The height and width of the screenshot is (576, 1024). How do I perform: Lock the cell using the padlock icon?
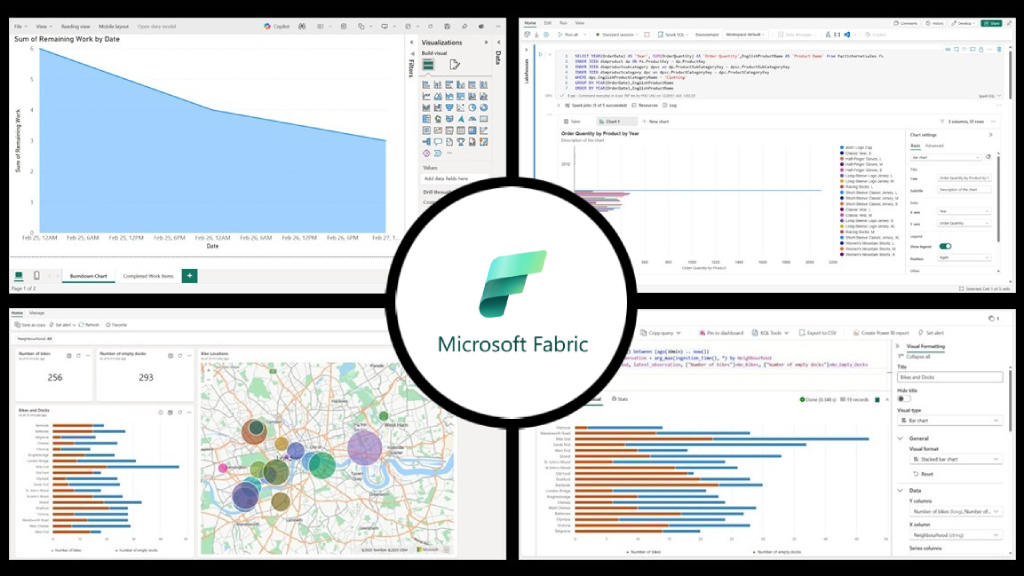click(x=981, y=49)
